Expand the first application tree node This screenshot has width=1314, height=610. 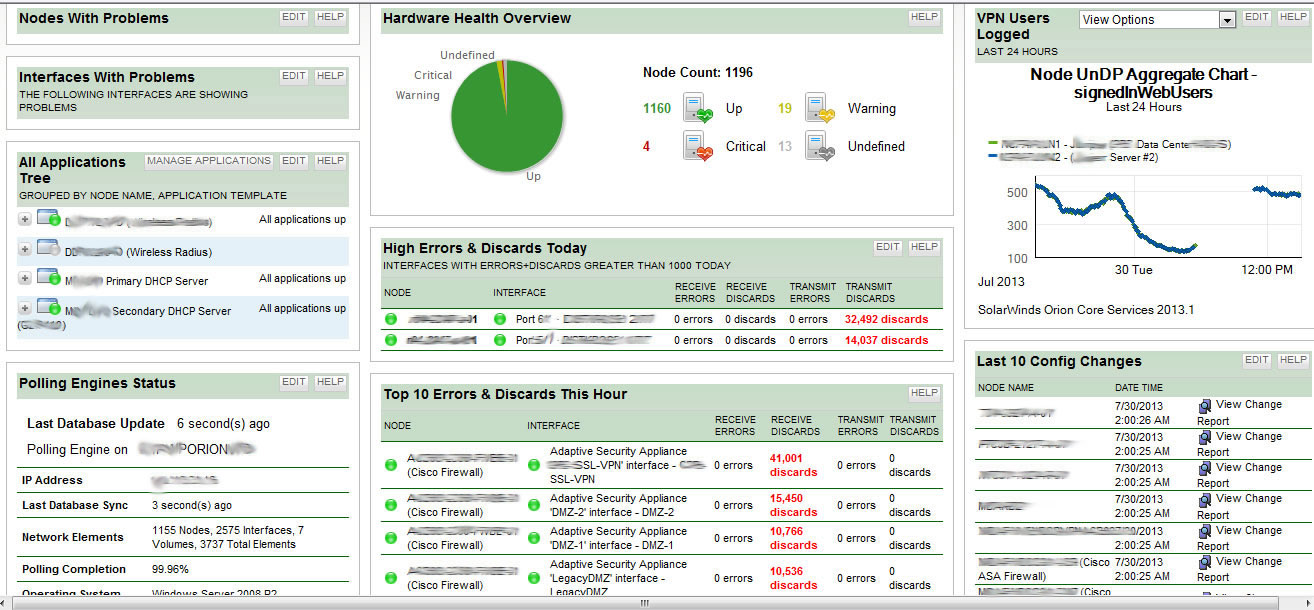tap(24, 219)
